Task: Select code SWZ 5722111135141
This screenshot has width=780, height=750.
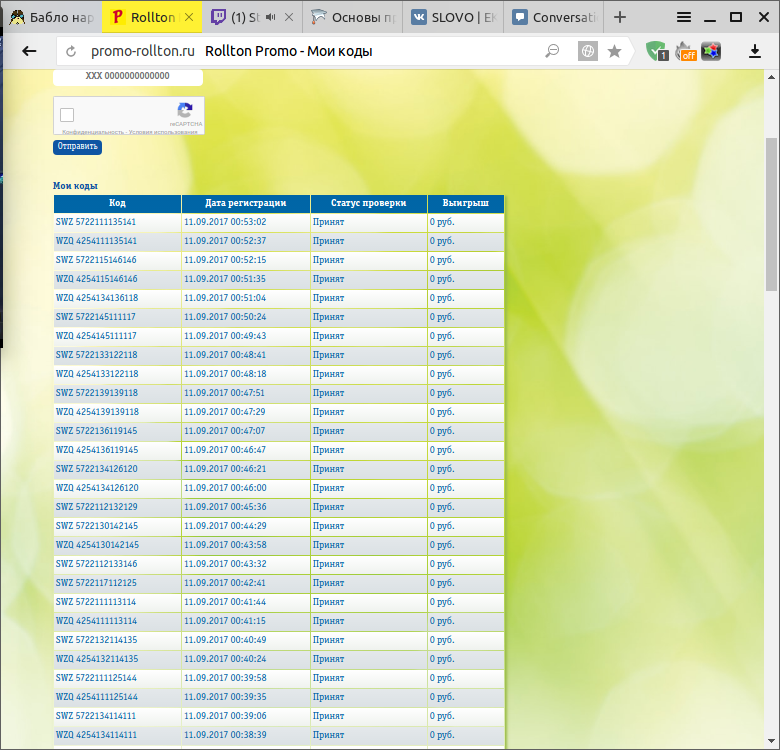Action: pos(96,222)
